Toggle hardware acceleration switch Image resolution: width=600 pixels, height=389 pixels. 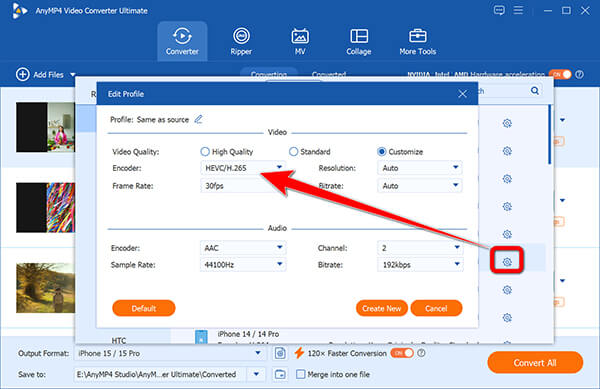coord(560,74)
